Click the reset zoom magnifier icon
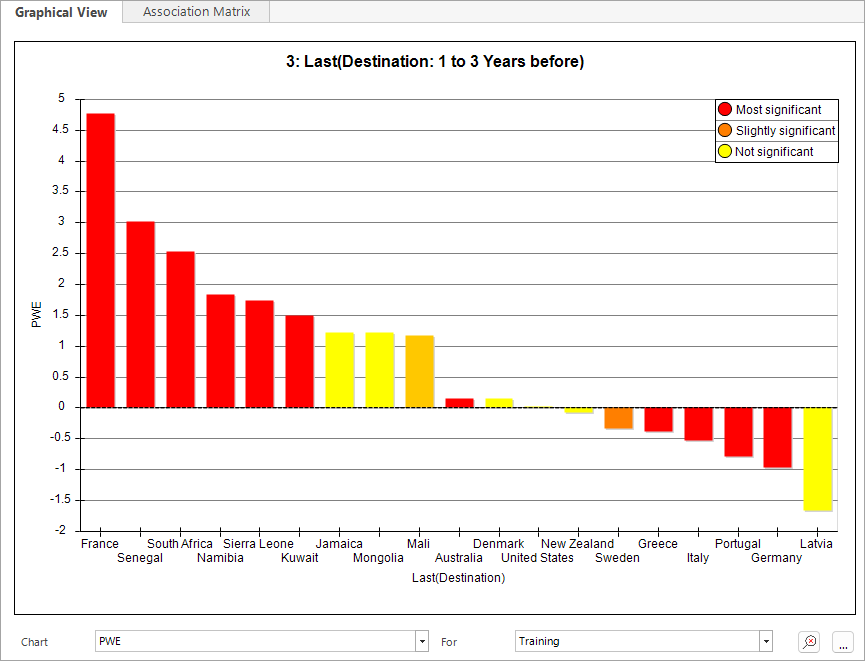Viewport: 865px width, 661px height. (x=809, y=642)
